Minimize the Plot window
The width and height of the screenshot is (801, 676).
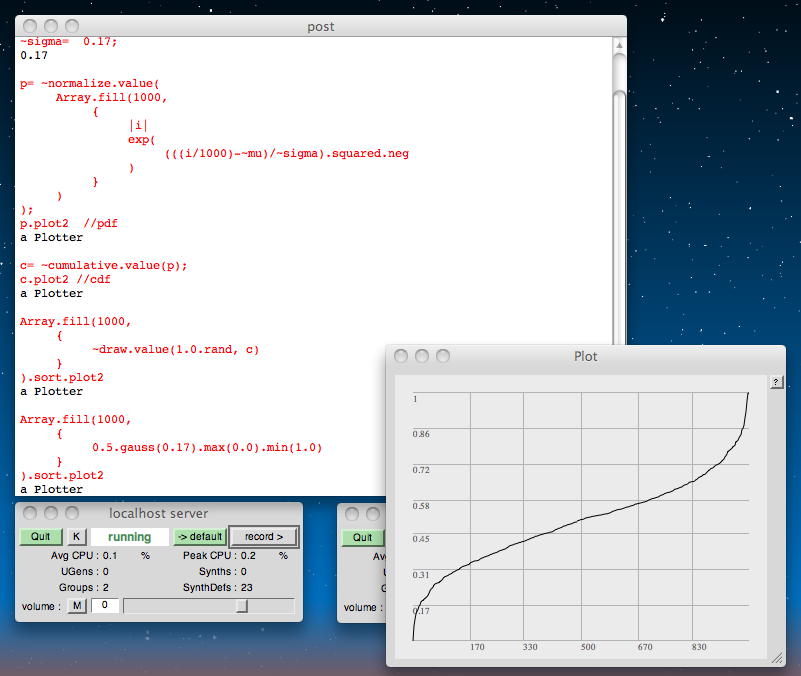(x=421, y=356)
